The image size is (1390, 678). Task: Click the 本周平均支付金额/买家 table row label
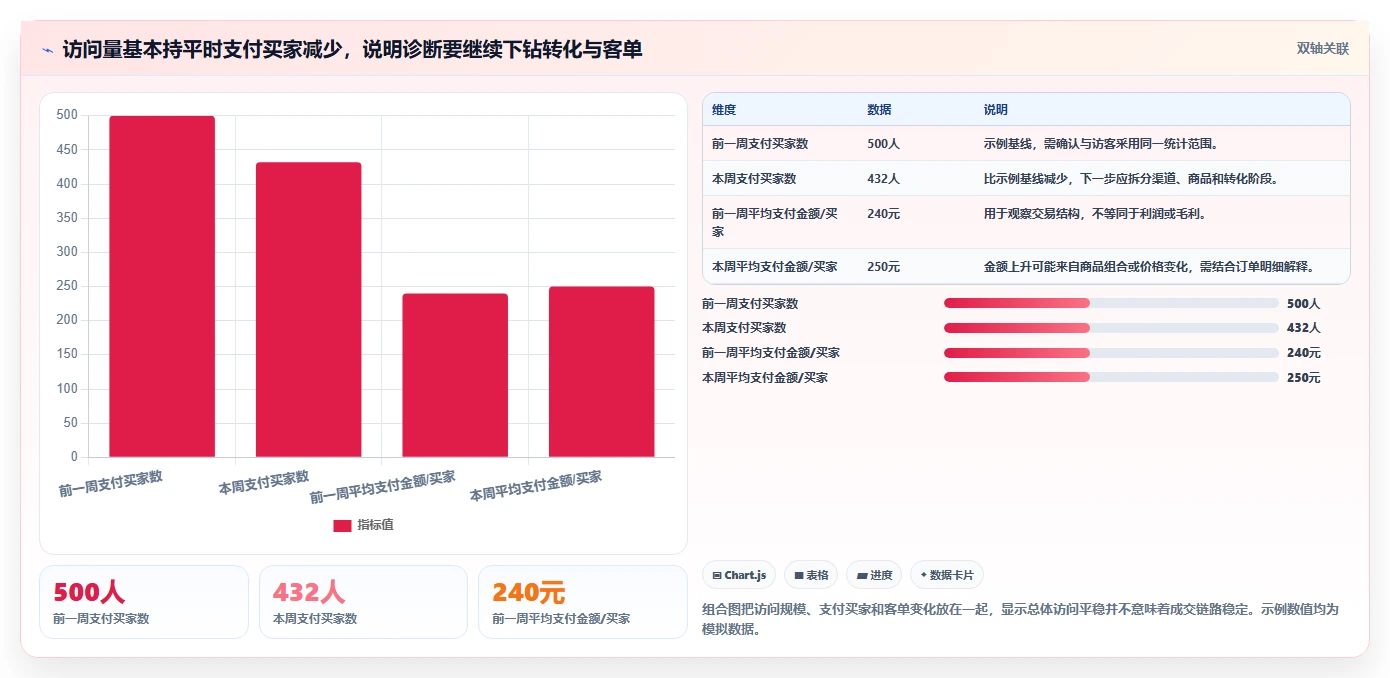coord(775,267)
